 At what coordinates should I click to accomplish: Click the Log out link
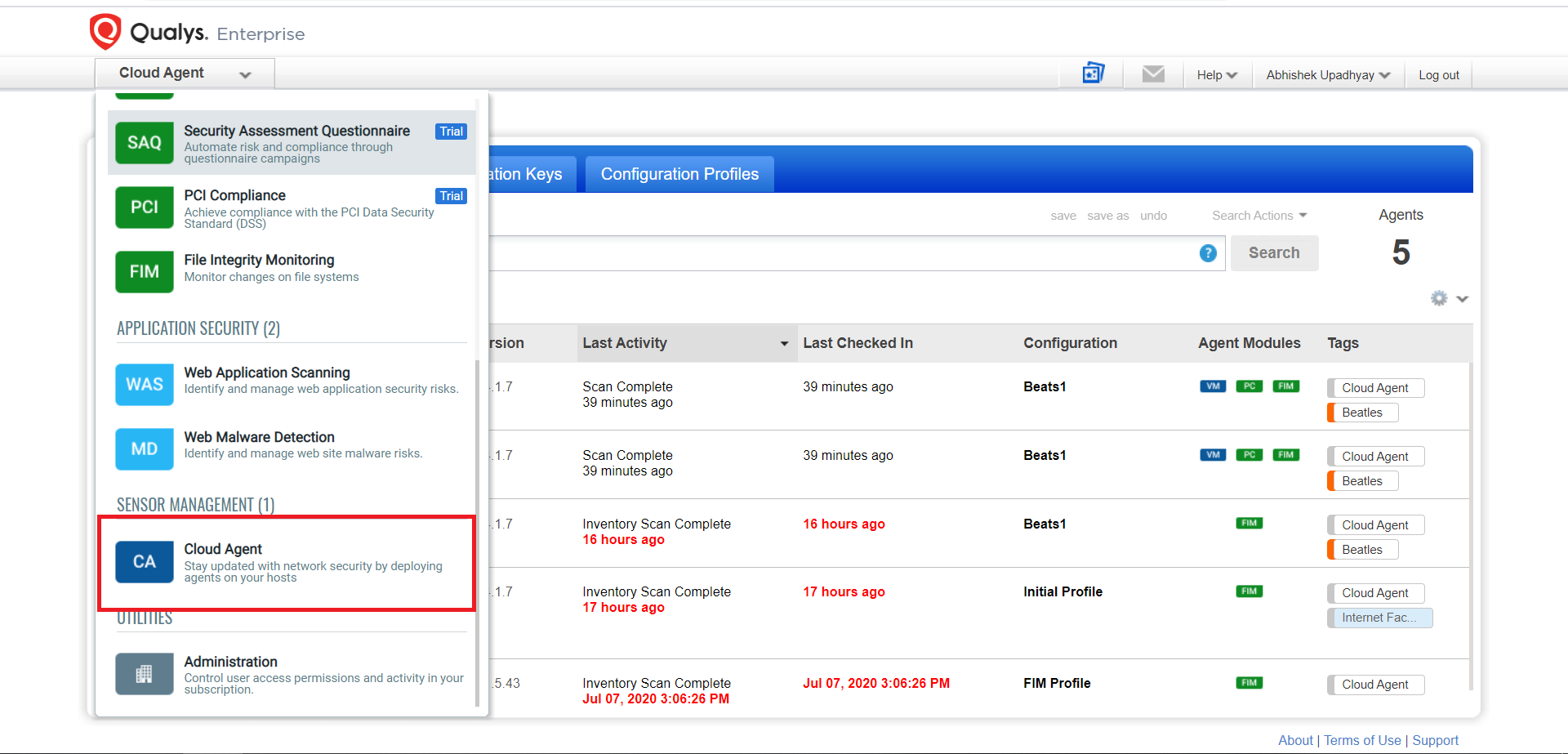pyautogui.click(x=1438, y=75)
